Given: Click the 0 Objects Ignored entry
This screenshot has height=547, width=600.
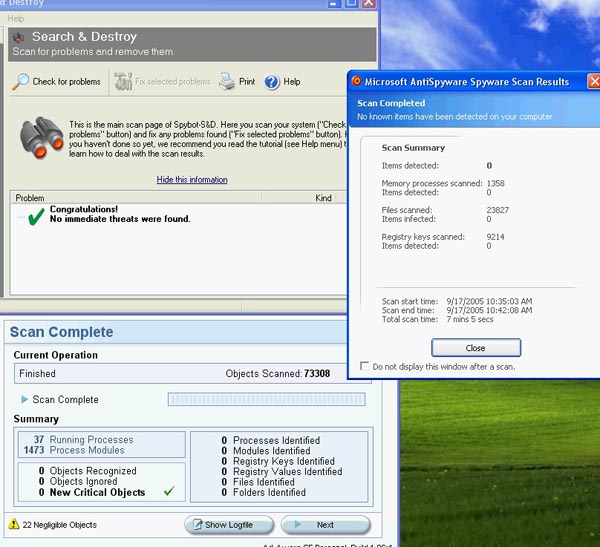Looking at the screenshot, I should [78, 481].
